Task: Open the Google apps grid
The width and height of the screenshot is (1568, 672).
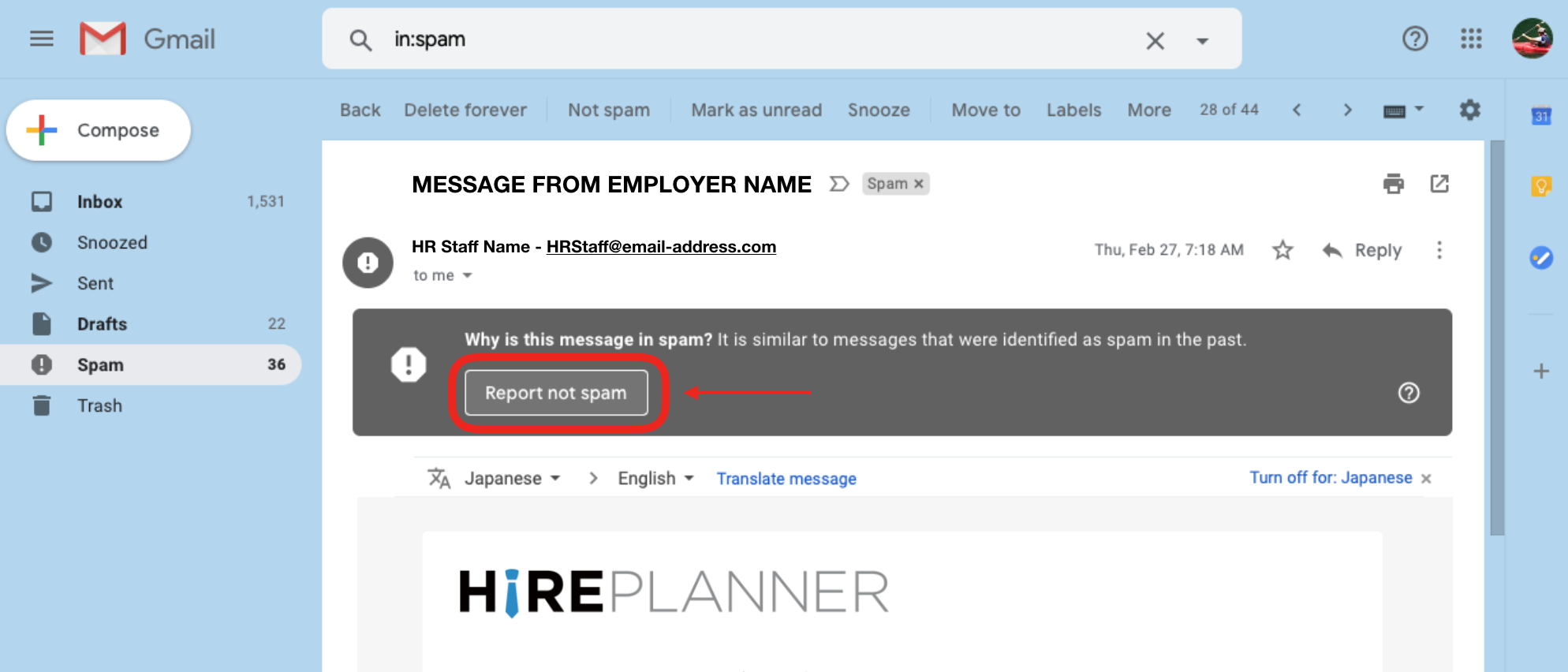Action: (1471, 39)
